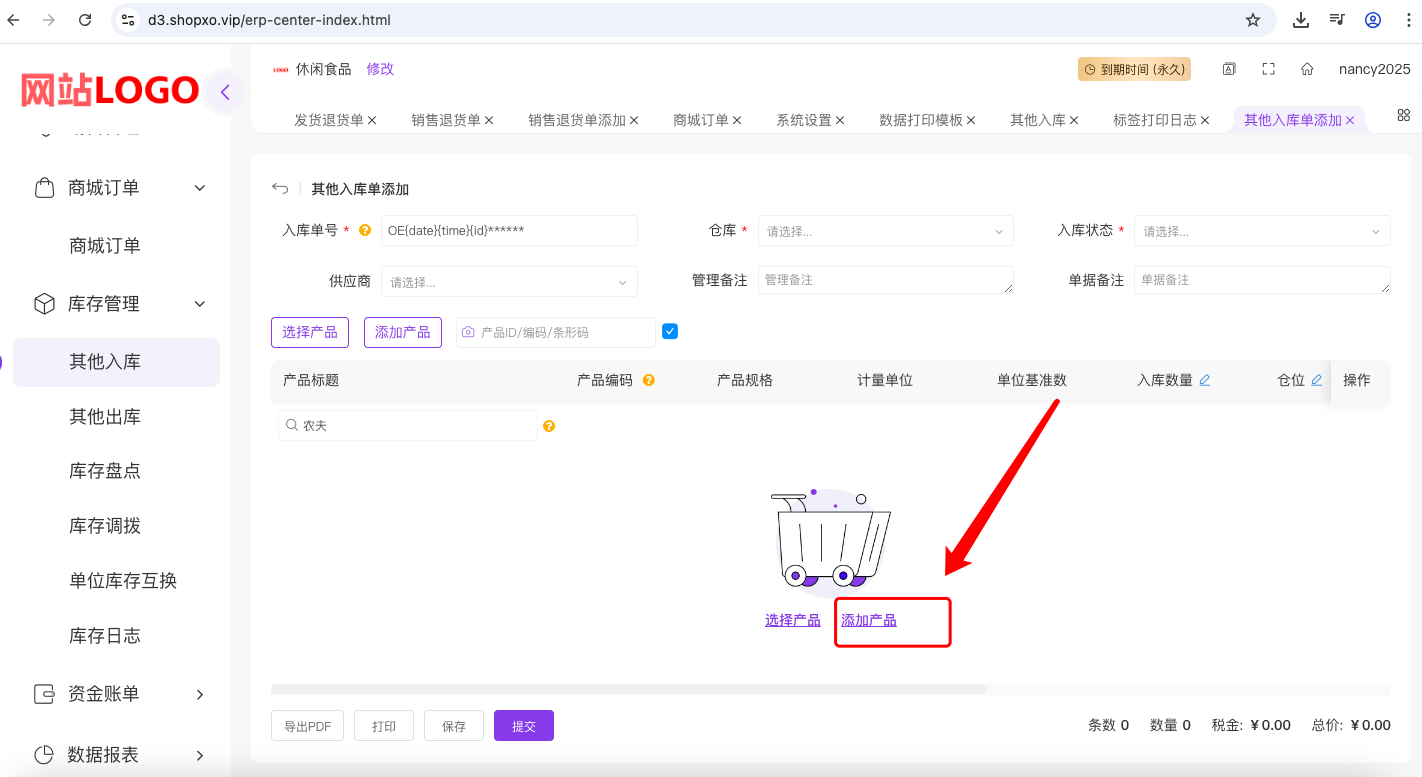Click the help icon beside 产品编码
The width and height of the screenshot is (1422, 777).
click(x=649, y=380)
